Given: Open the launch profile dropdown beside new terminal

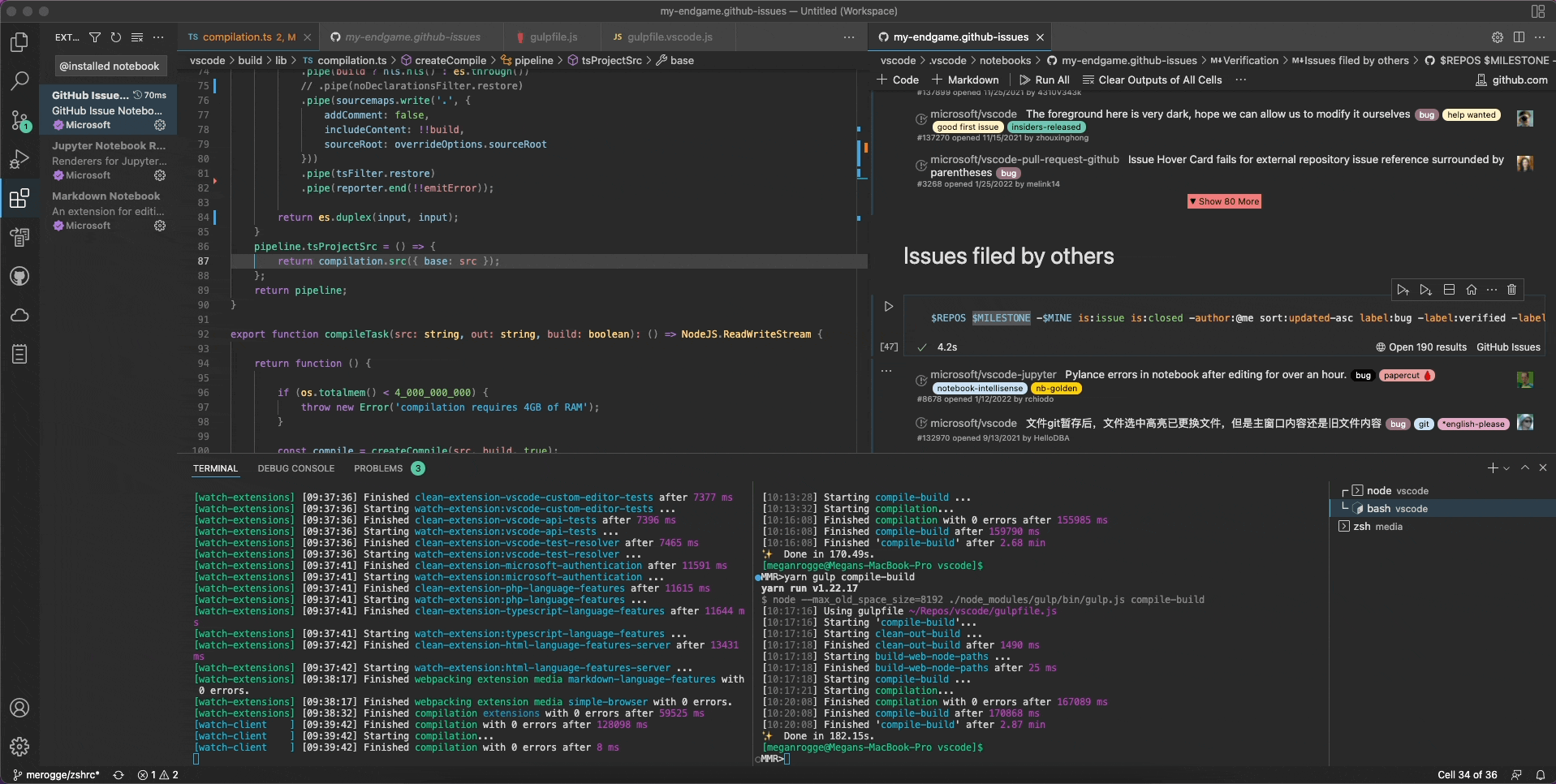Looking at the screenshot, I should point(1506,468).
